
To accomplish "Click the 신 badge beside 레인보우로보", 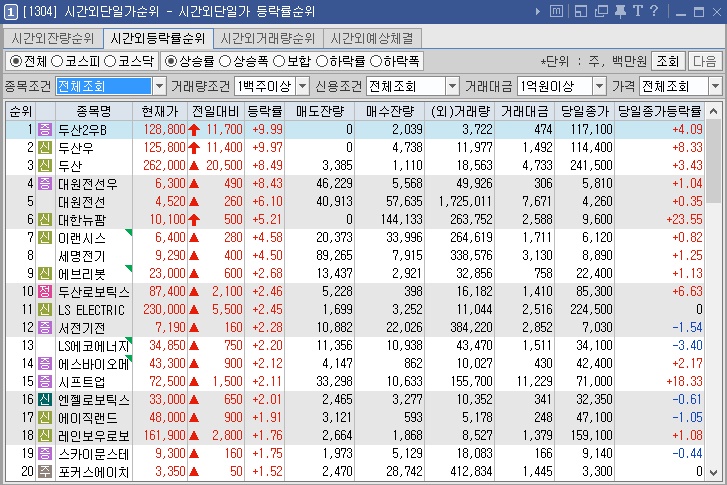I will pyautogui.click(x=45, y=435).
